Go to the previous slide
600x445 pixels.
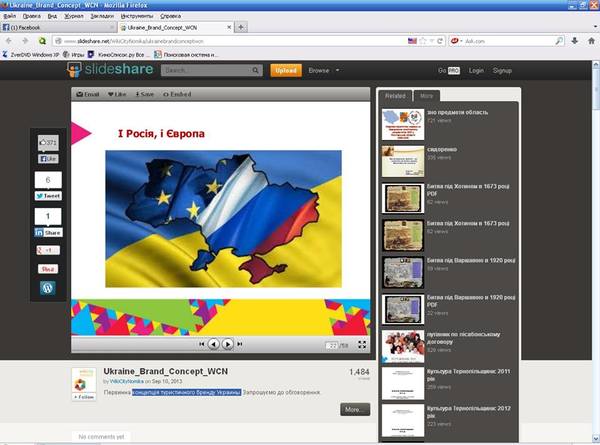(213, 344)
